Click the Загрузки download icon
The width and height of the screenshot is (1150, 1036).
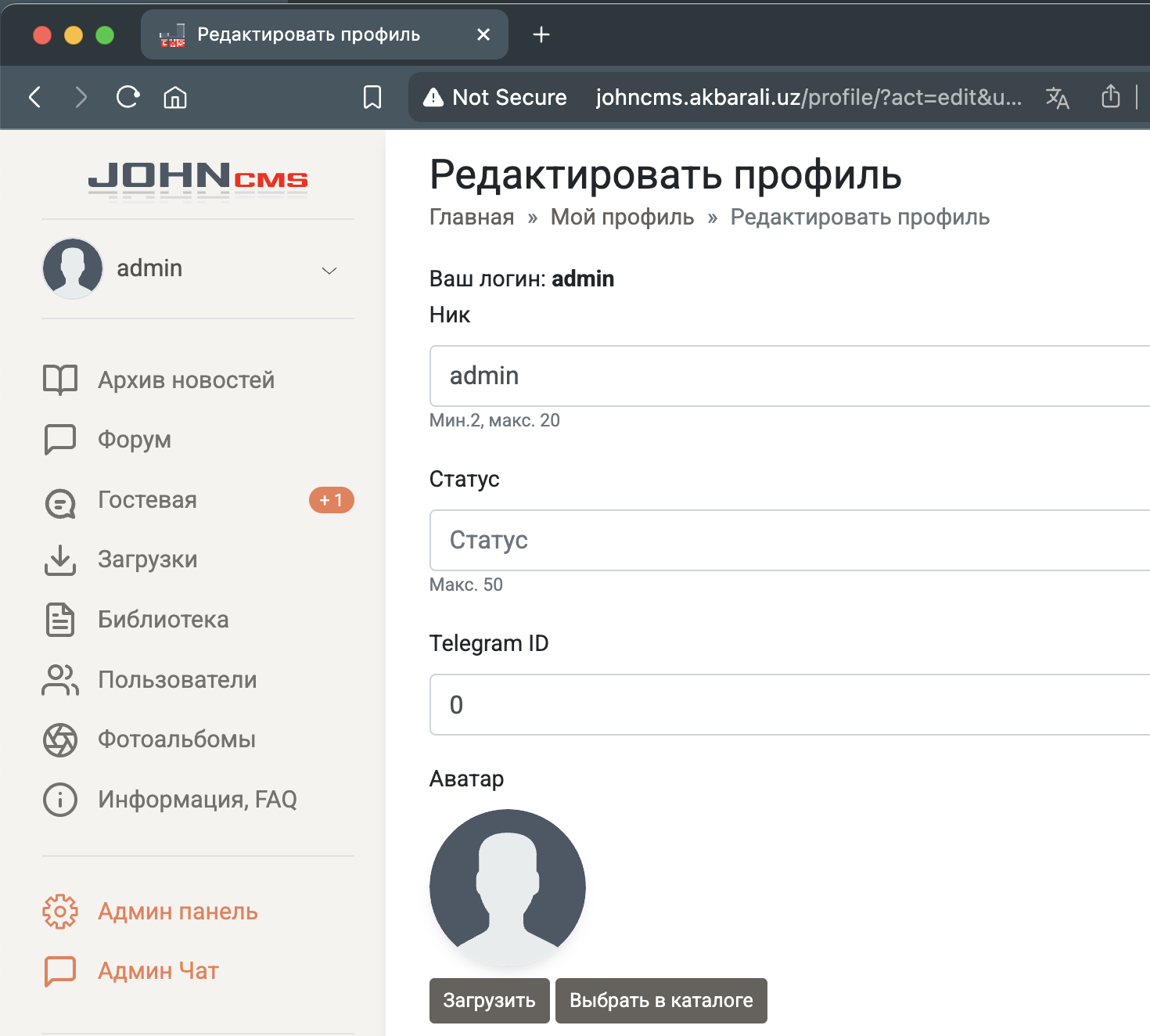60,559
